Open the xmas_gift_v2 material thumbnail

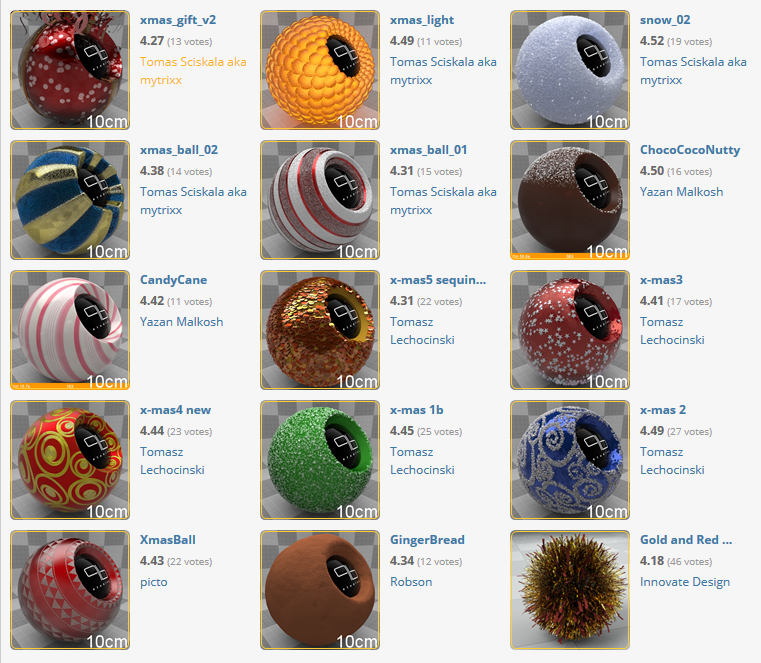pyautogui.click(x=70, y=70)
